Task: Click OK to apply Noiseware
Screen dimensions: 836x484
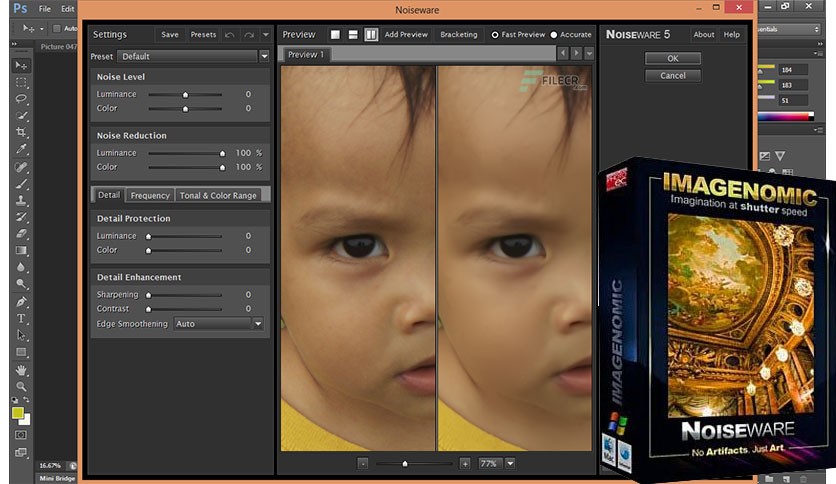Action: (673, 59)
